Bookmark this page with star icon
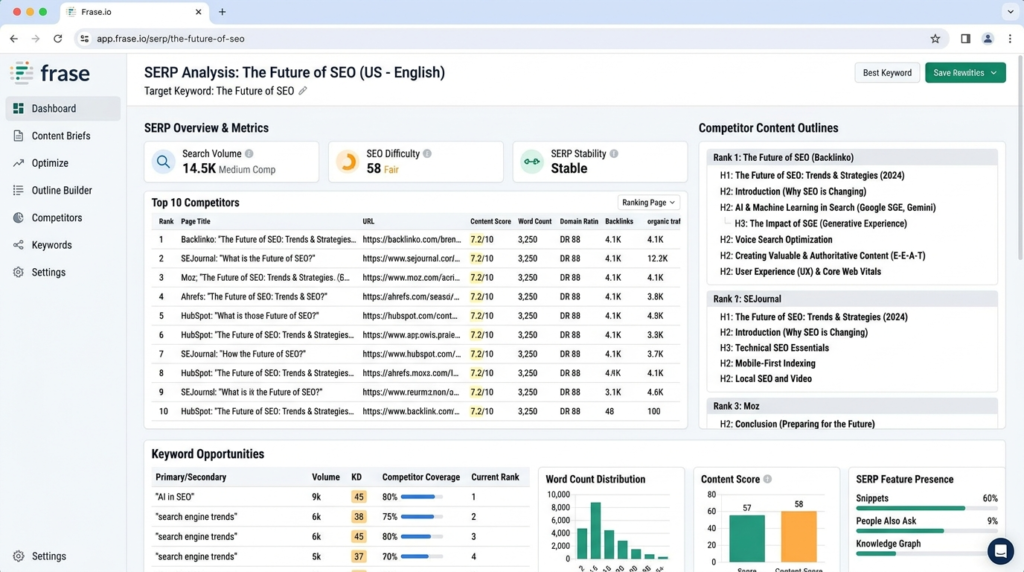The image size is (1024, 572). tap(935, 39)
